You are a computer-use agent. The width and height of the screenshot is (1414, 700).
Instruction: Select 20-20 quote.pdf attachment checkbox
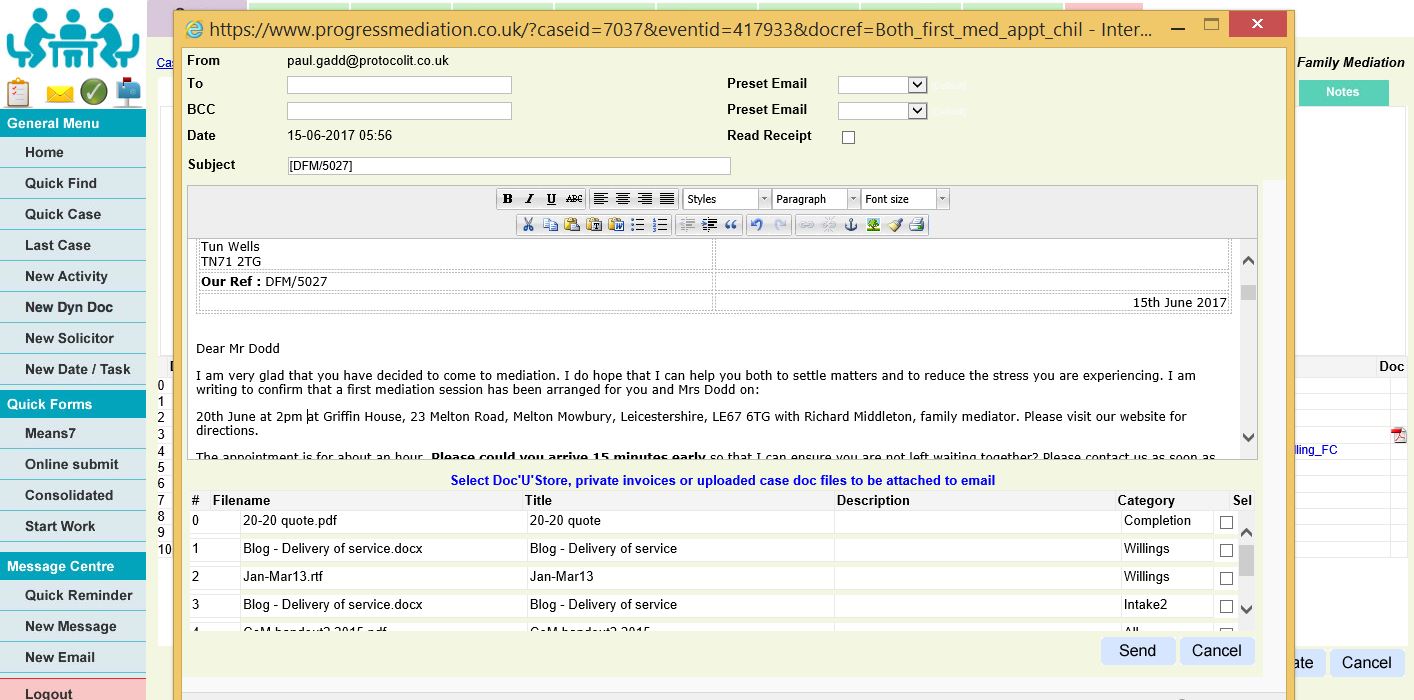(1226, 522)
